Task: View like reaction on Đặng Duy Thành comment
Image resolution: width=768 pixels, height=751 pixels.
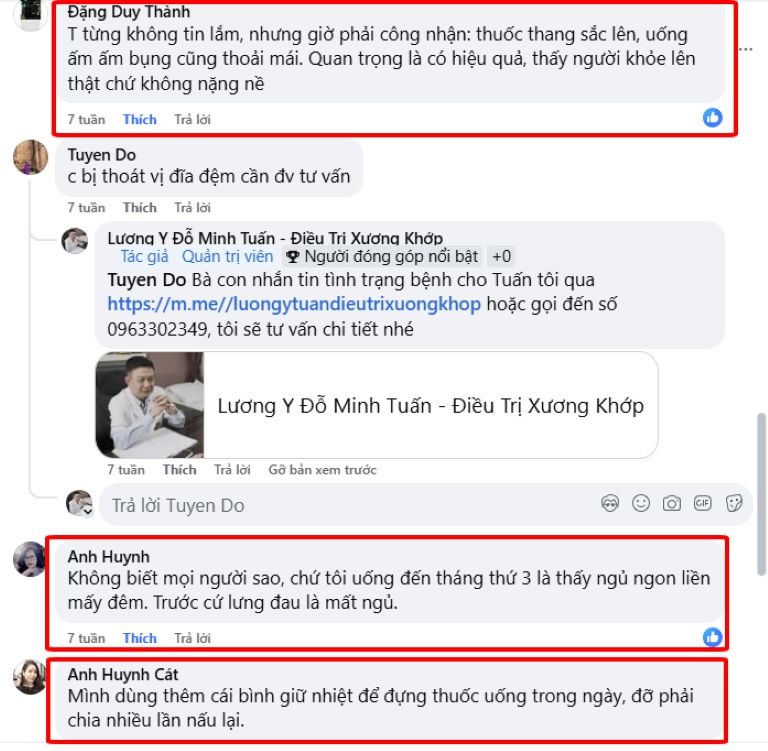Action: pyautogui.click(x=712, y=118)
